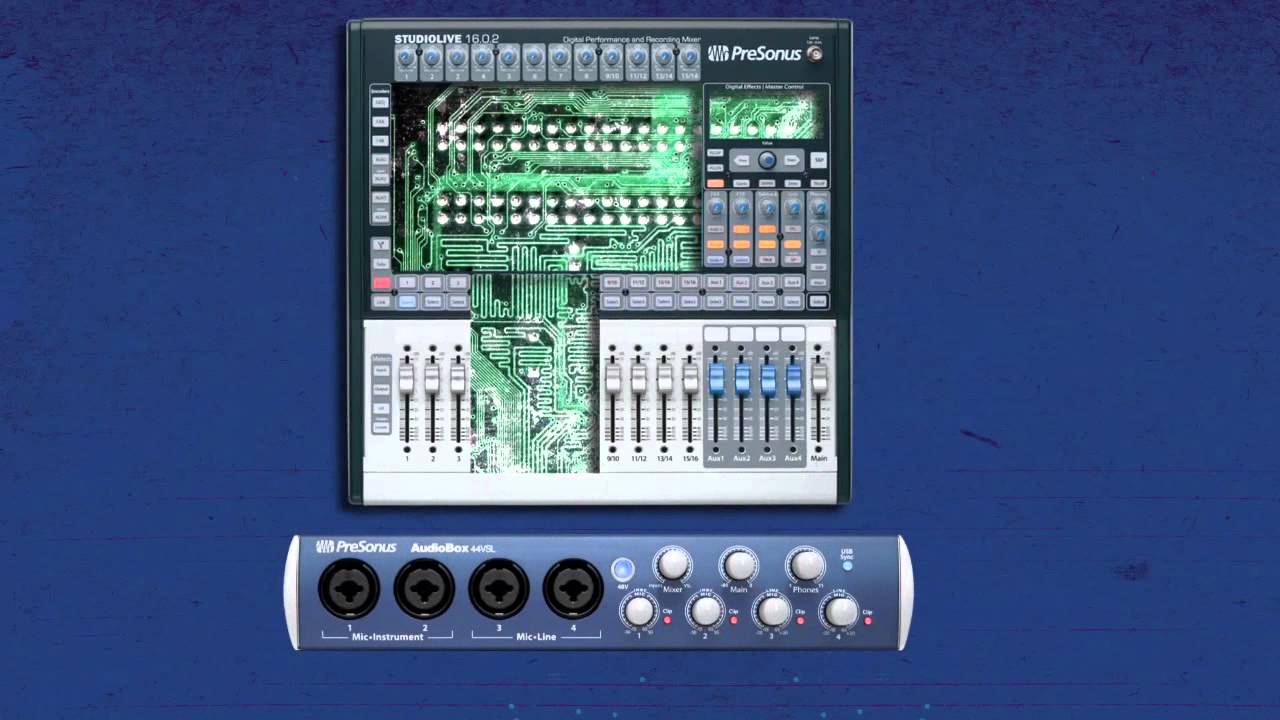The height and width of the screenshot is (720, 1280).
Task: Toggle the outlined Select button above the Main fader
Action: click(x=818, y=301)
